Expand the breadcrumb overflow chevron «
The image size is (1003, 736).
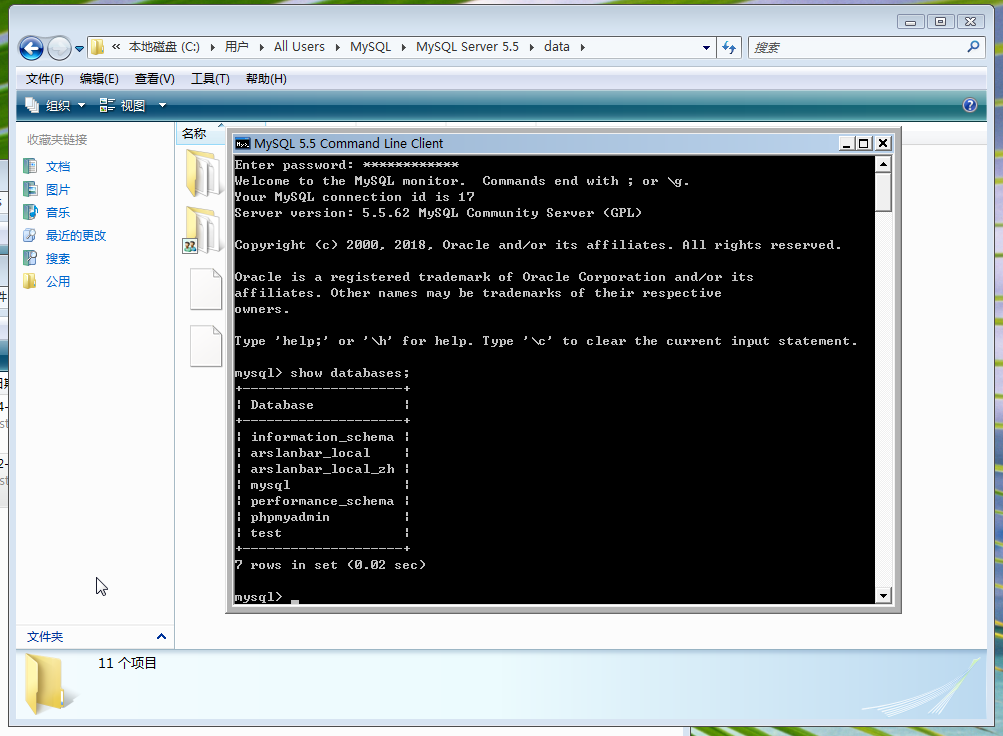click(x=116, y=47)
